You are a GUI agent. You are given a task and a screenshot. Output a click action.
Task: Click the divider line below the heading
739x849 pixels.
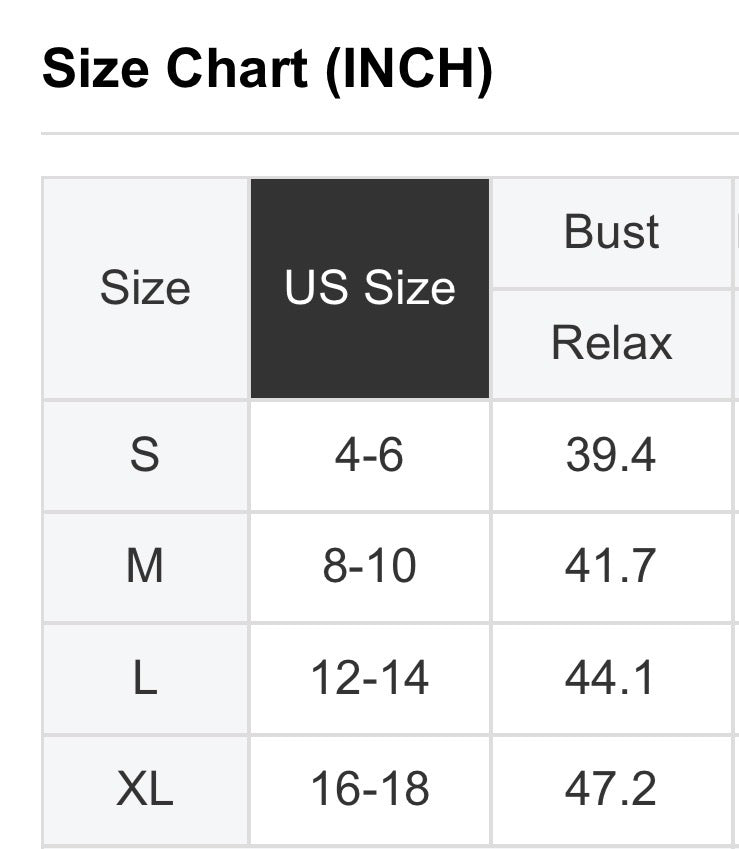[389, 133]
